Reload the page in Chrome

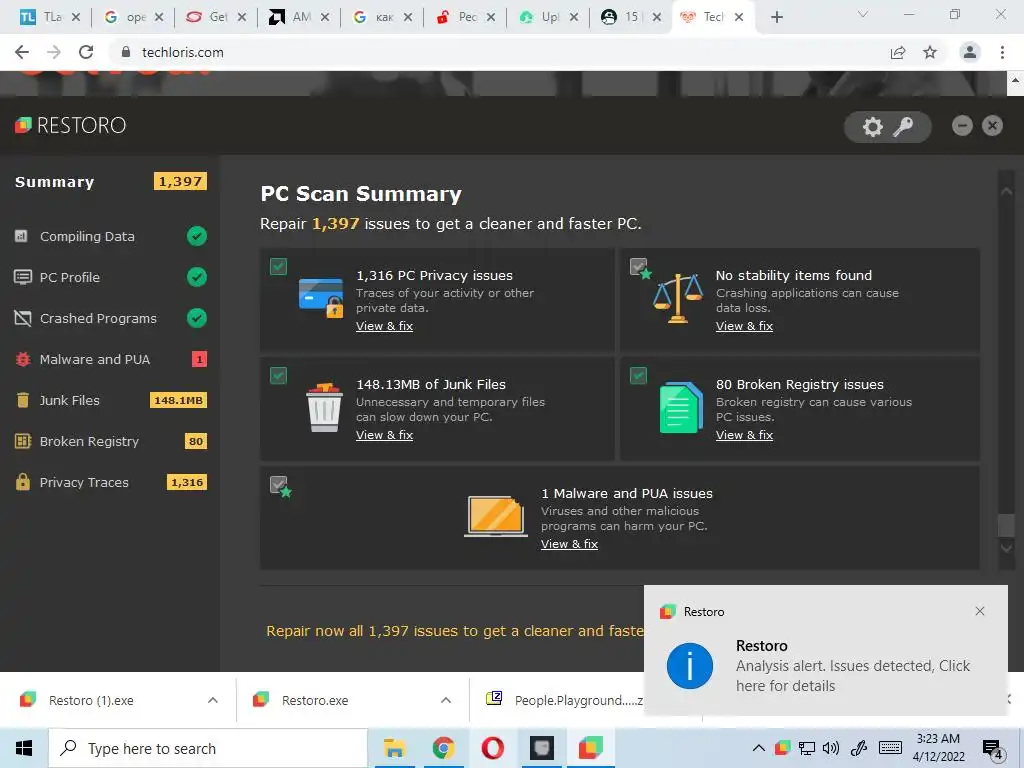coord(86,52)
